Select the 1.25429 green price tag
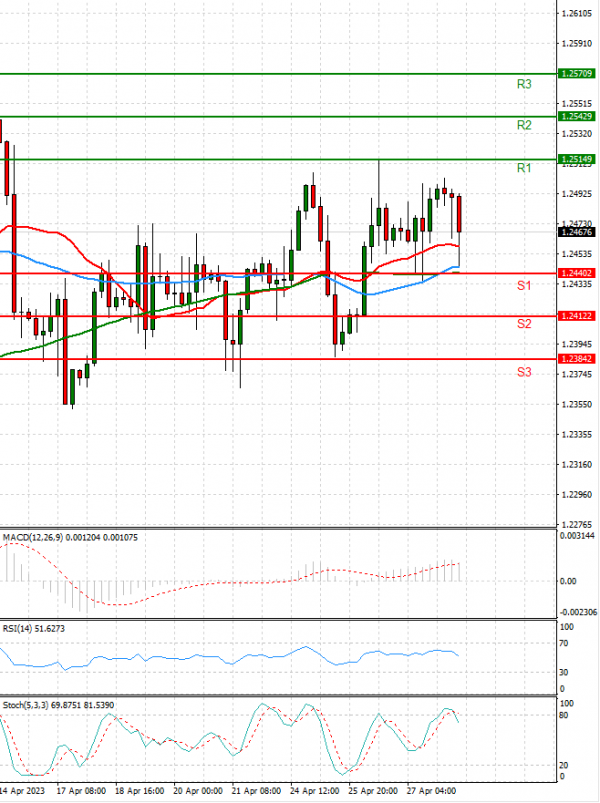The image size is (600, 803). (x=577, y=117)
